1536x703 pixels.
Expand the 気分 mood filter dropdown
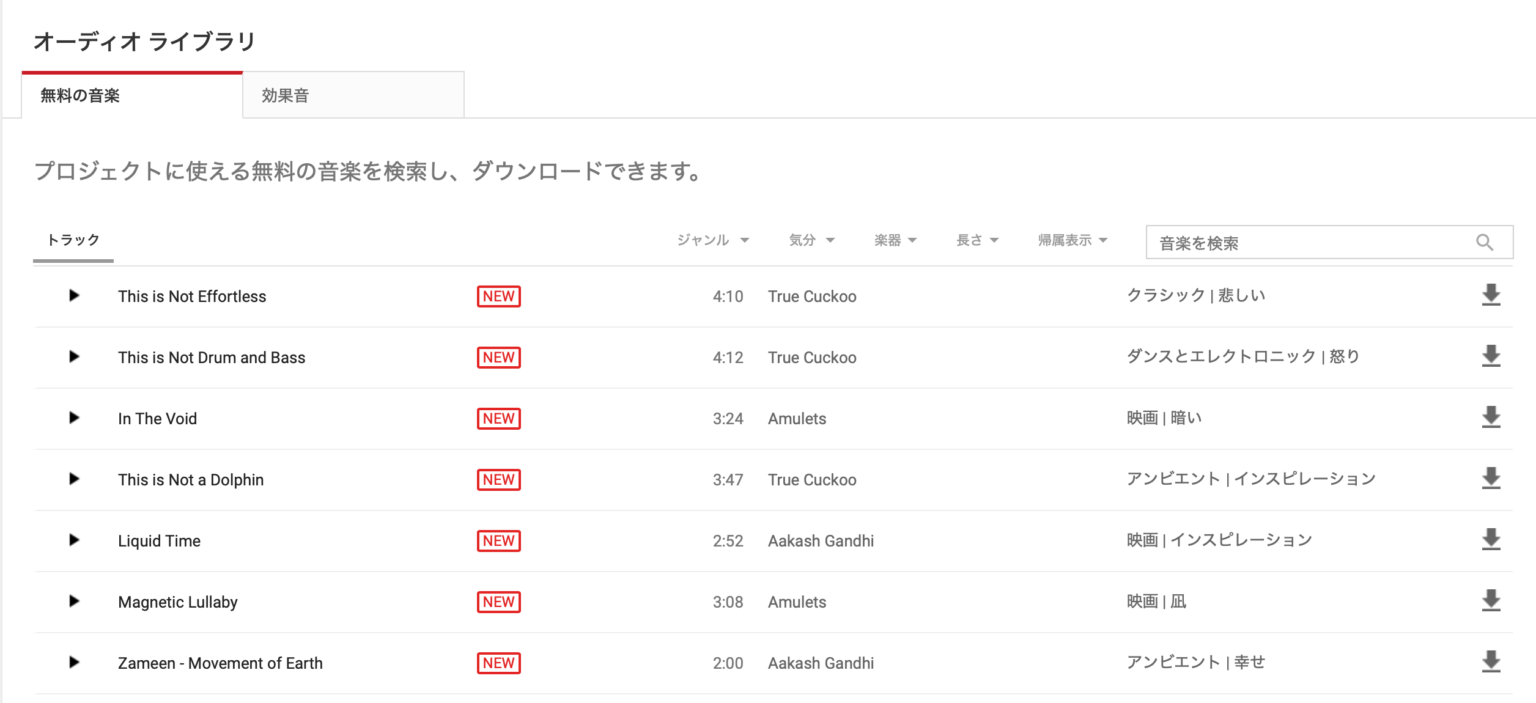[811, 240]
